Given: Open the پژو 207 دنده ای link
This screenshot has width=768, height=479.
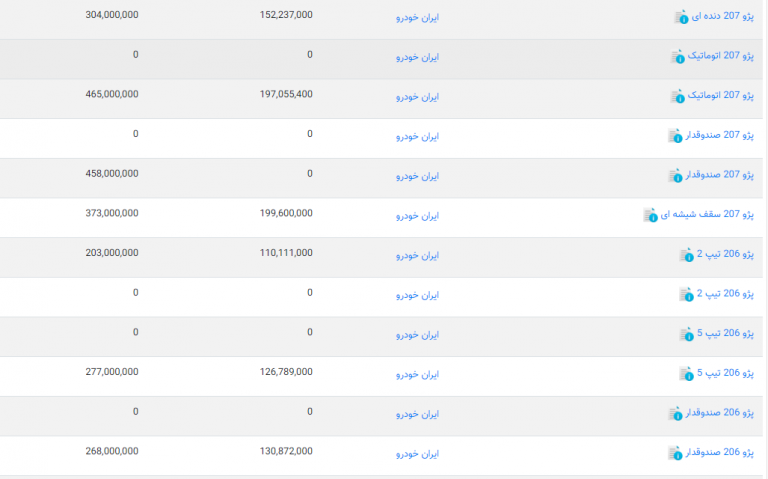Looking at the screenshot, I should 722,16.
